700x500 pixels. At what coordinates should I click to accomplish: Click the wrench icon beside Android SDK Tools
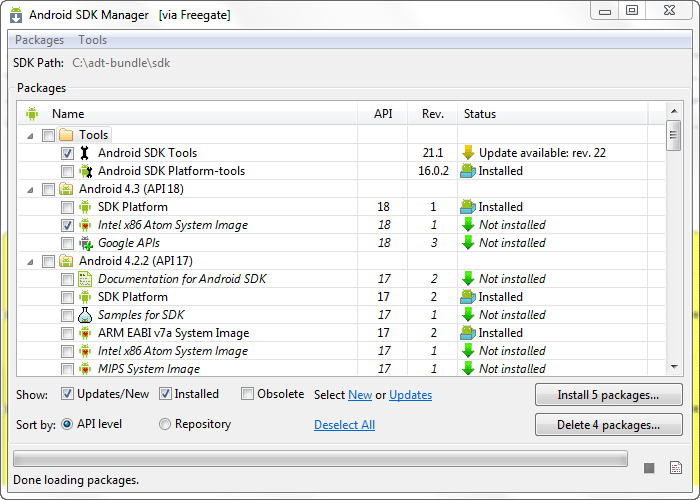tap(84, 153)
